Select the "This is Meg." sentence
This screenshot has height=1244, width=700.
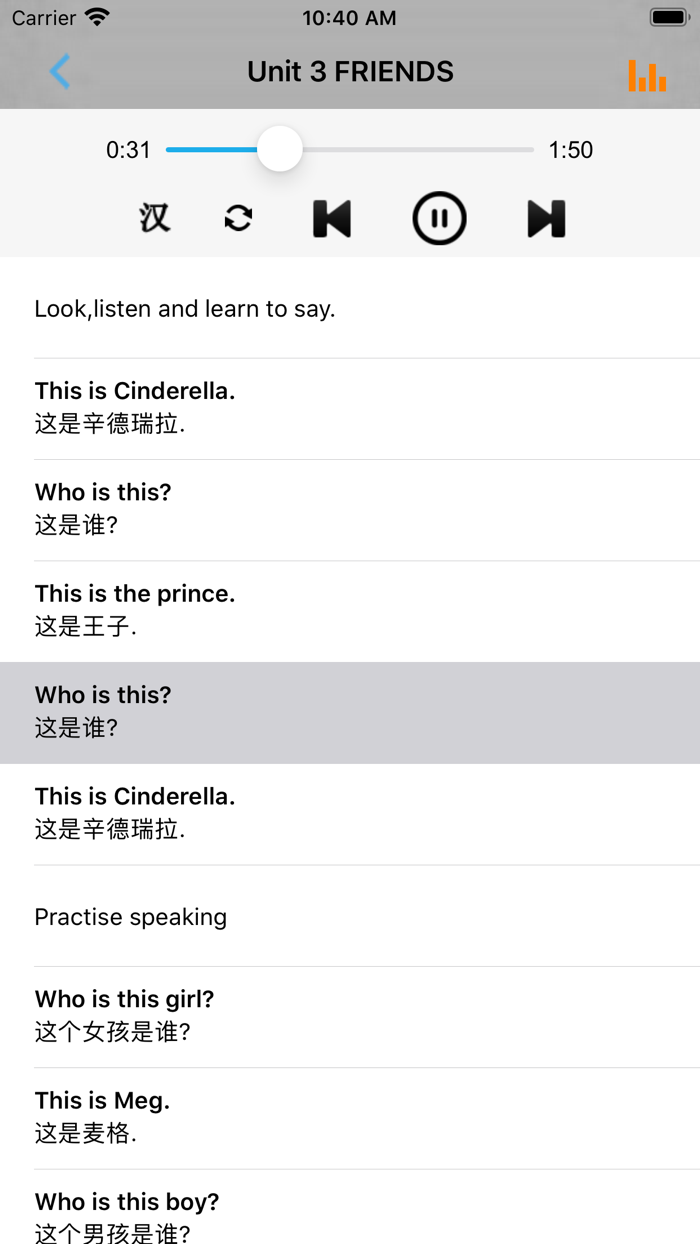[x=350, y=1117]
